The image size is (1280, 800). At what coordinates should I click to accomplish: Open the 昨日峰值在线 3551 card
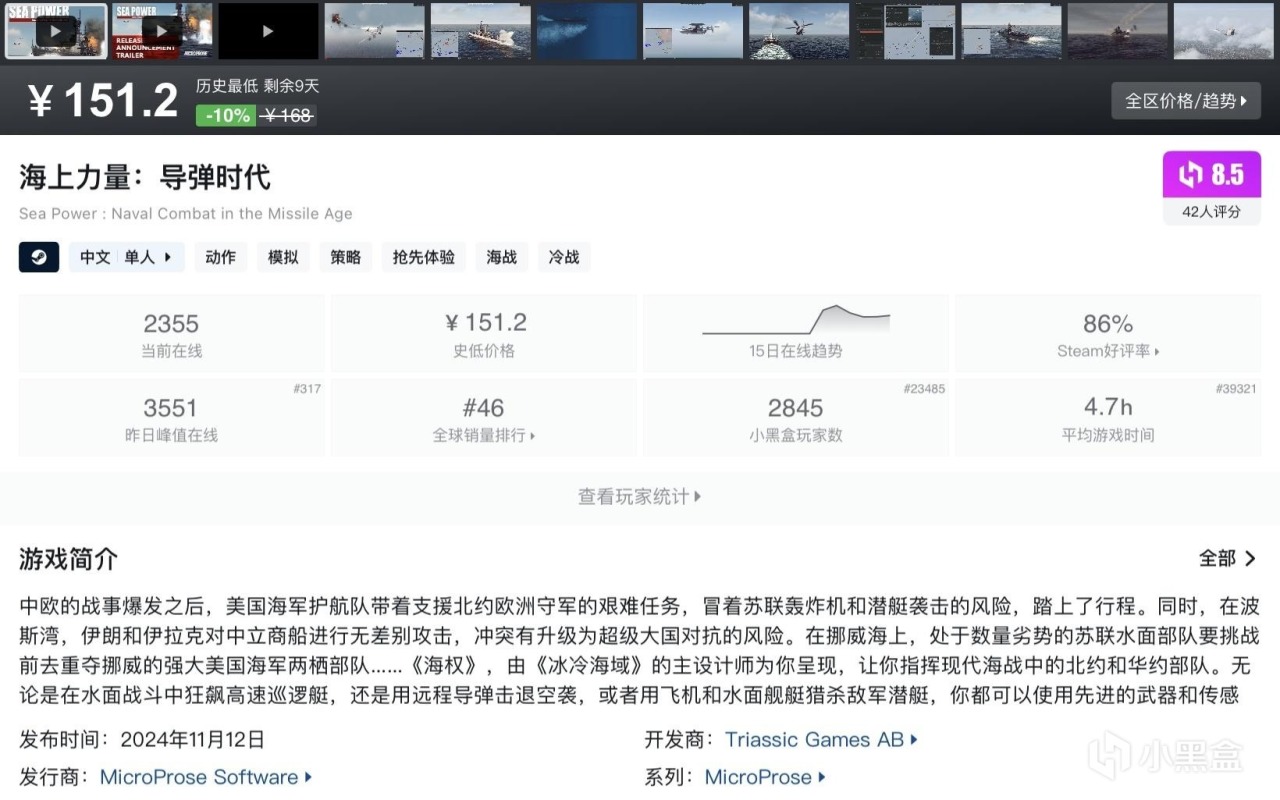(171, 418)
